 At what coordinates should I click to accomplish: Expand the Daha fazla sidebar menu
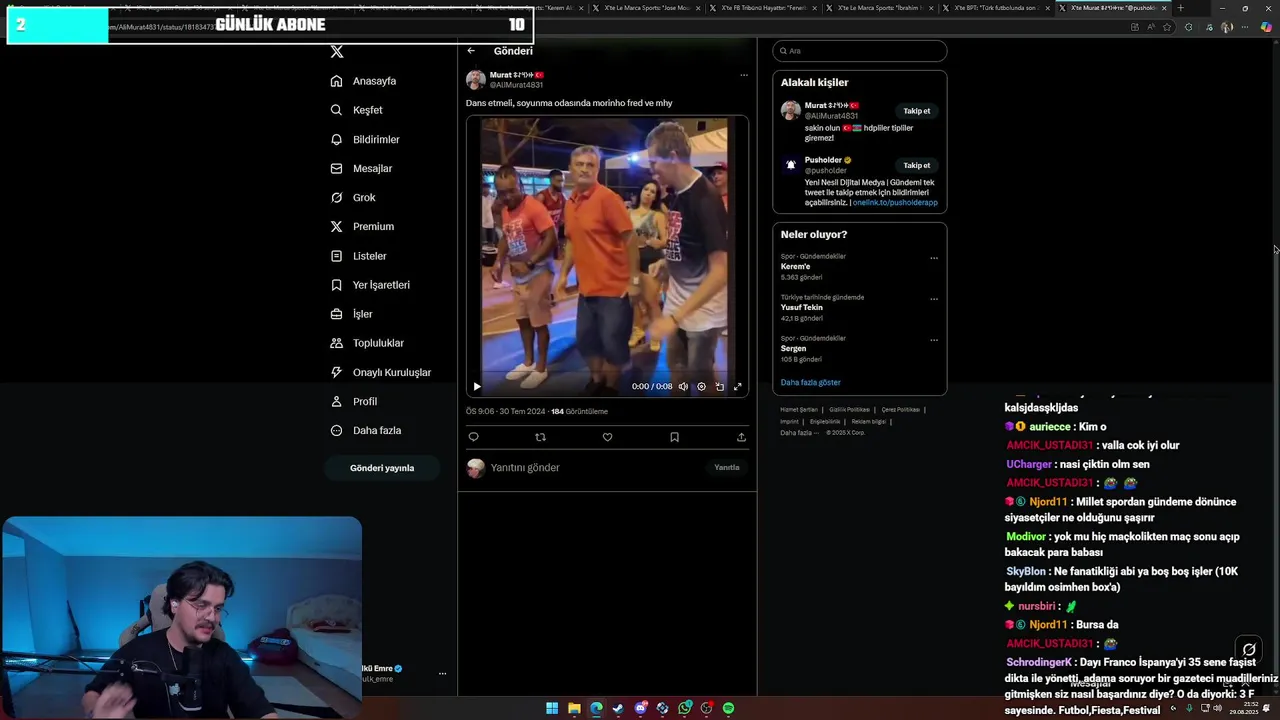pyautogui.click(x=366, y=430)
